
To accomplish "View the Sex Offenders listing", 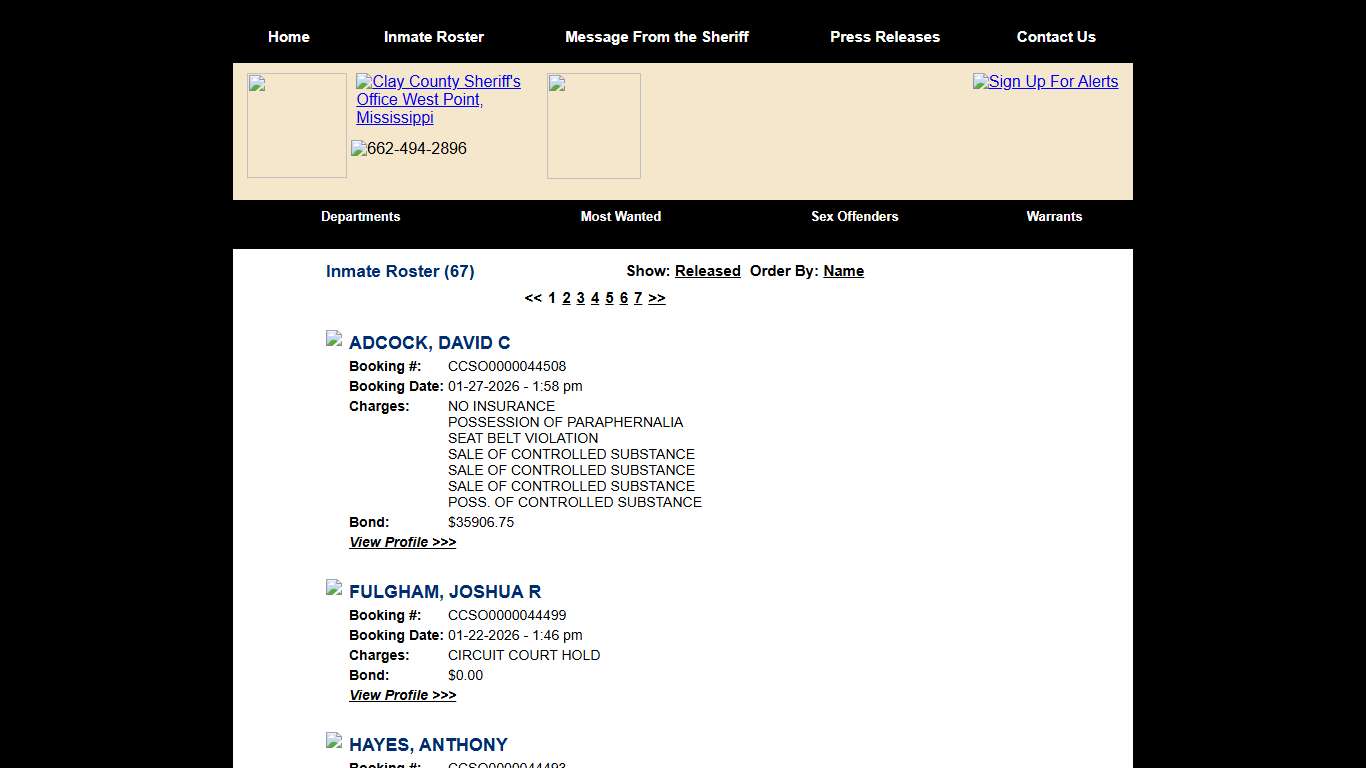I will [x=854, y=217].
